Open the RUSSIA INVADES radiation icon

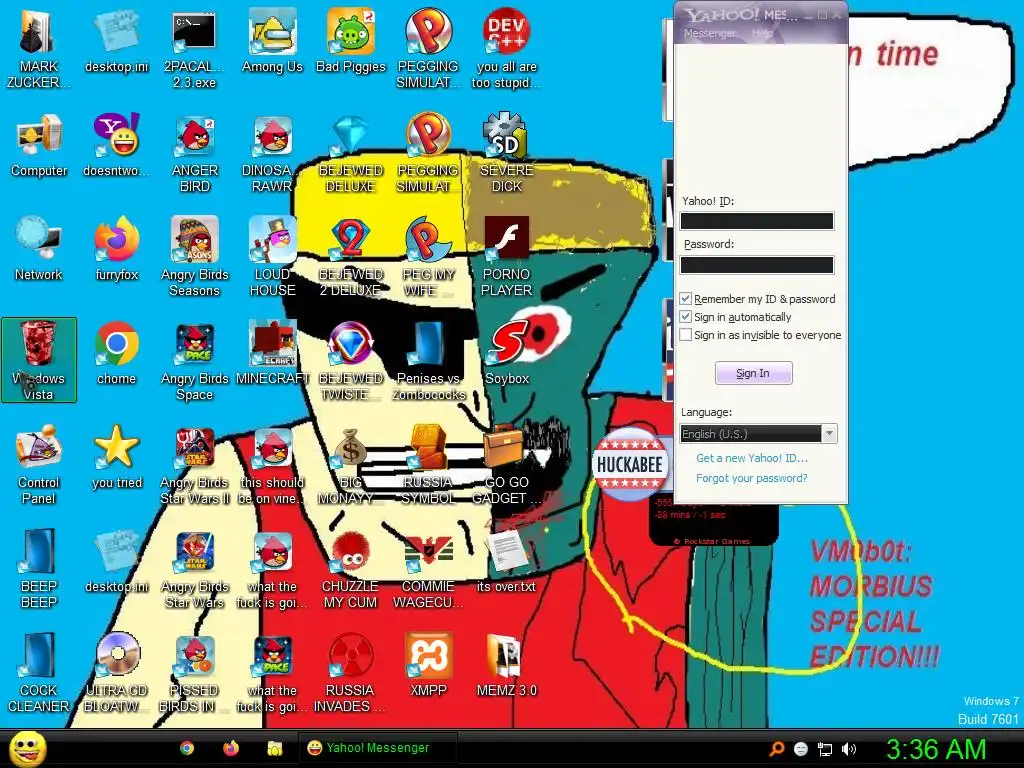pos(351,671)
